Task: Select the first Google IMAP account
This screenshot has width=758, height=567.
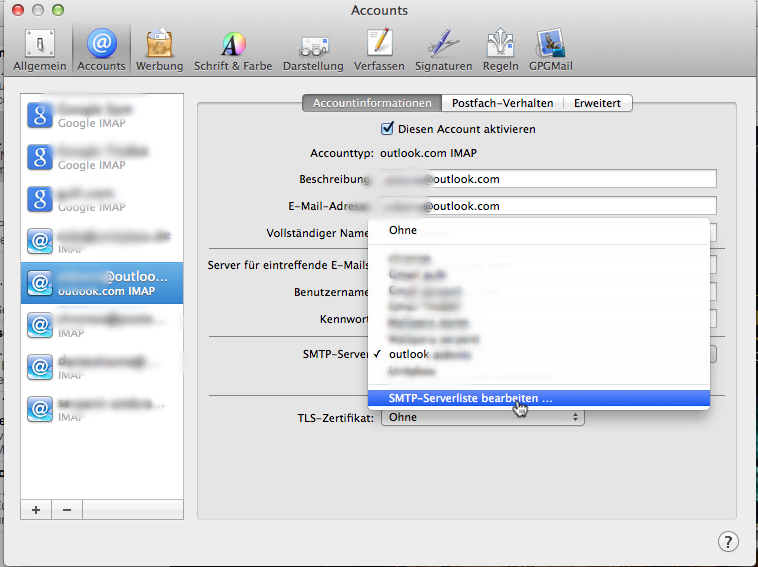Action: click(102, 116)
